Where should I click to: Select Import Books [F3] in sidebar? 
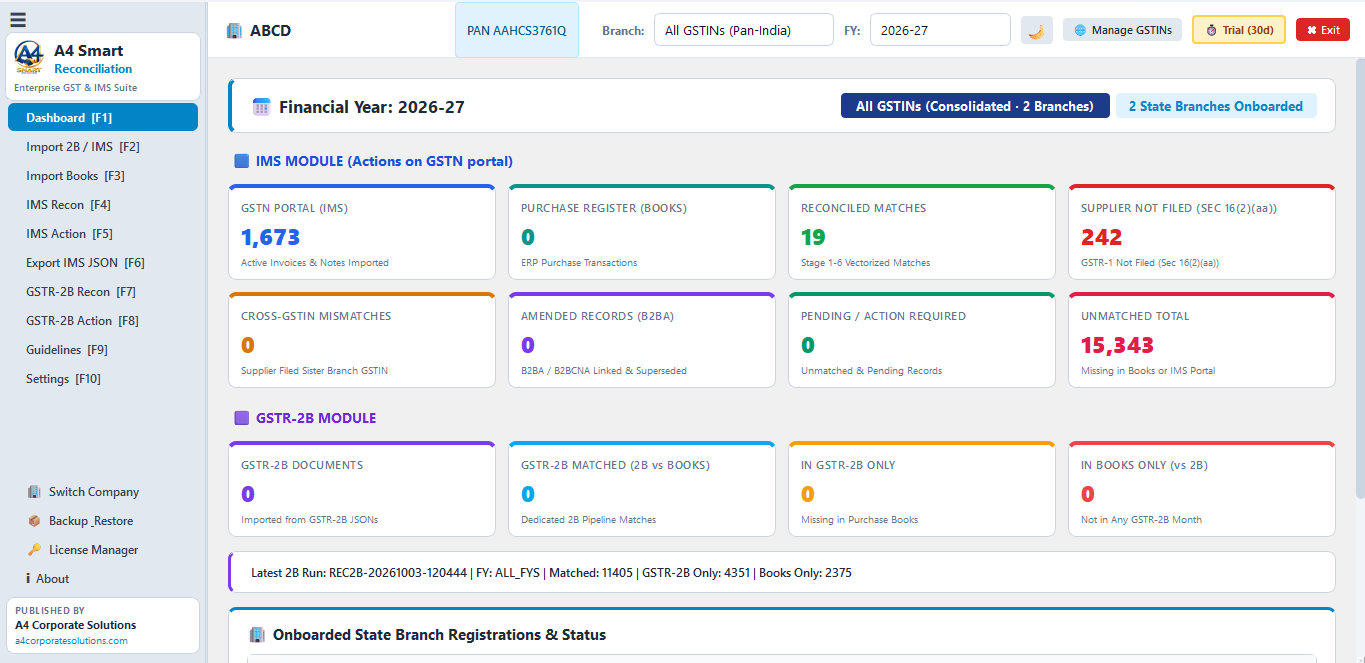[x=103, y=175]
